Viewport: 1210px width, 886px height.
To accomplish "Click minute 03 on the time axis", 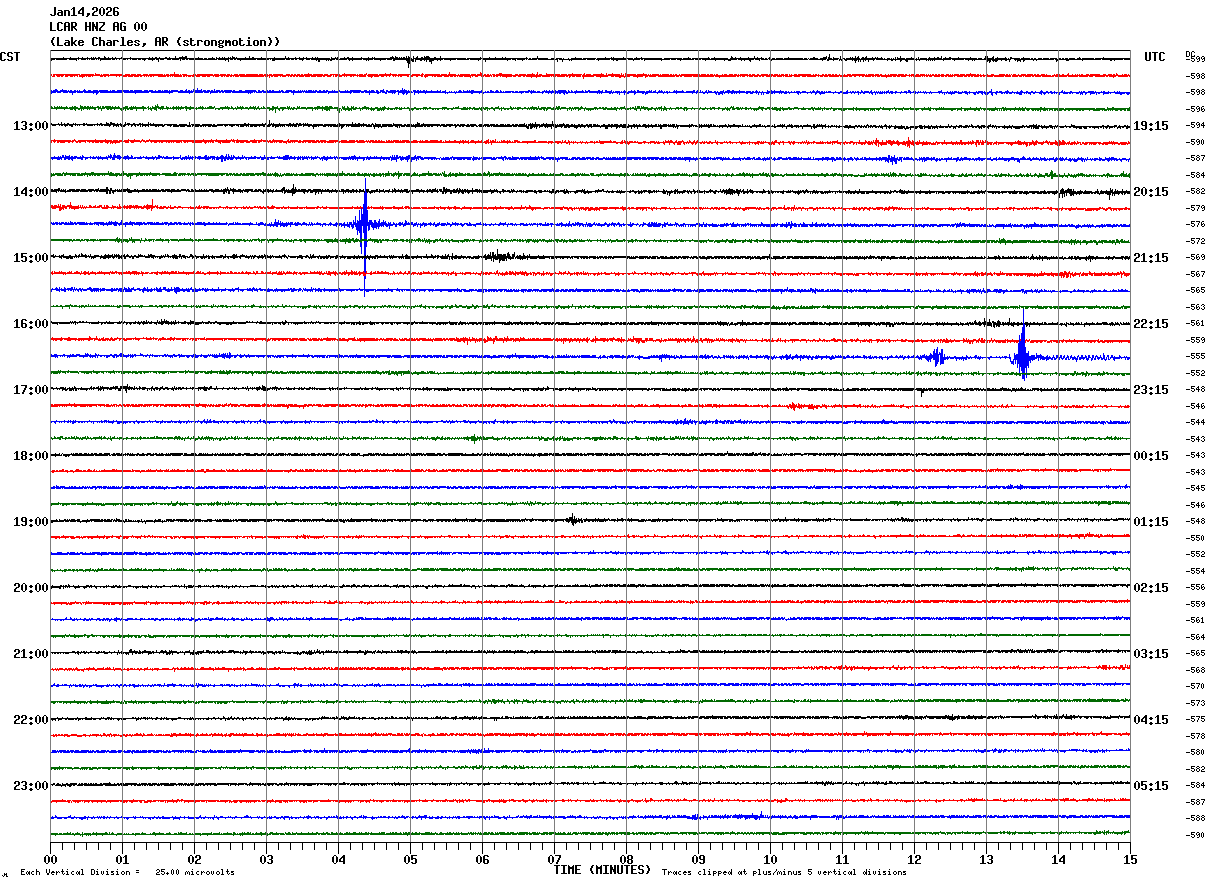I will [267, 859].
